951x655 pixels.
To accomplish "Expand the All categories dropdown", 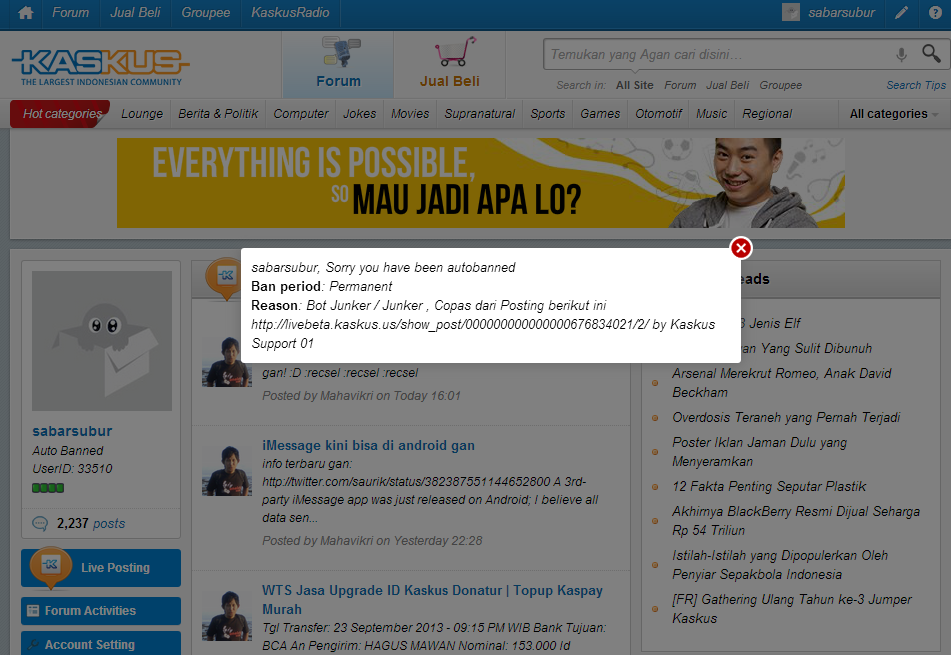I will coord(894,114).
